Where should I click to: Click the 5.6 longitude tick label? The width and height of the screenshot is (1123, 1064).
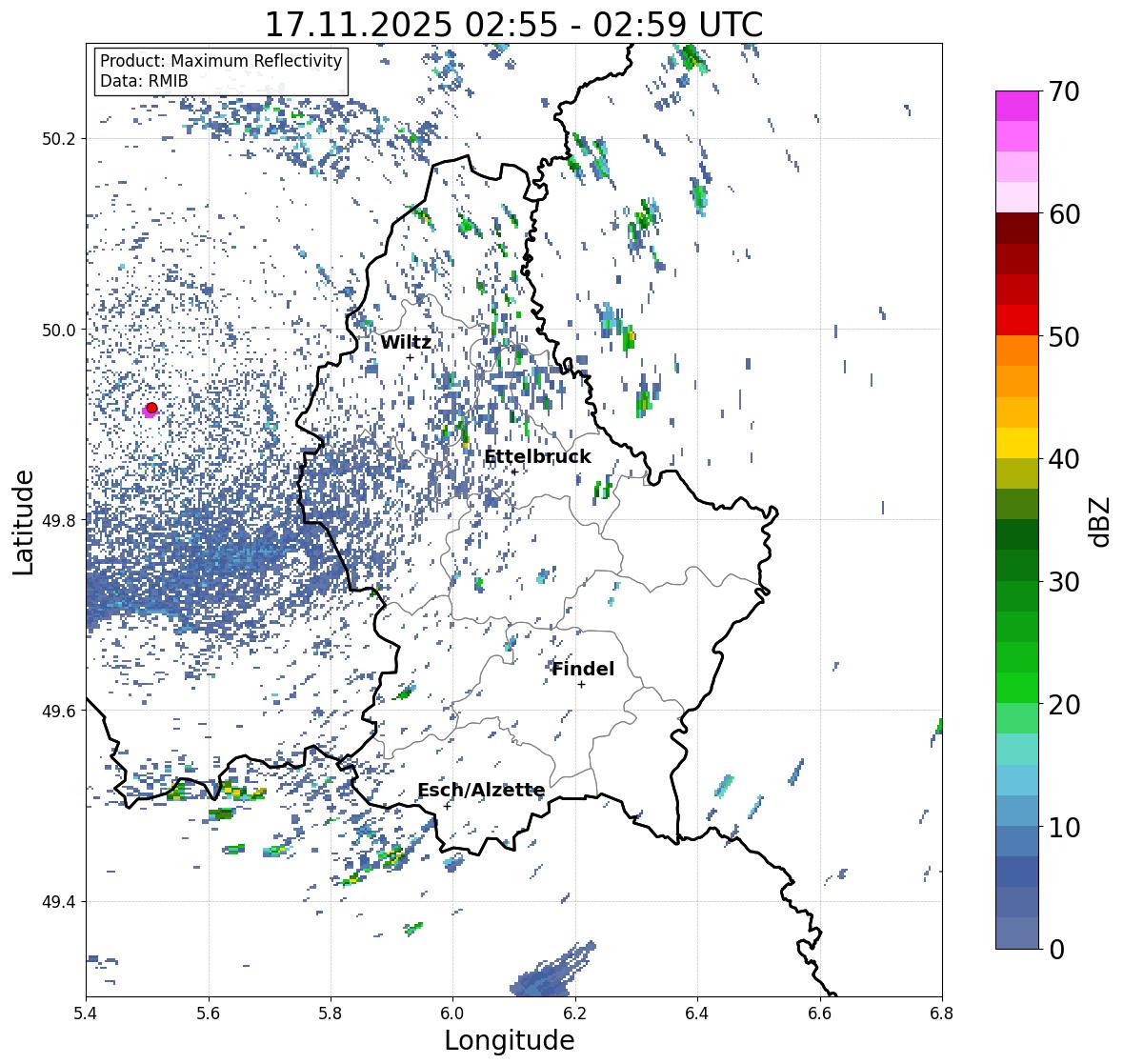tap(209, 1014)
